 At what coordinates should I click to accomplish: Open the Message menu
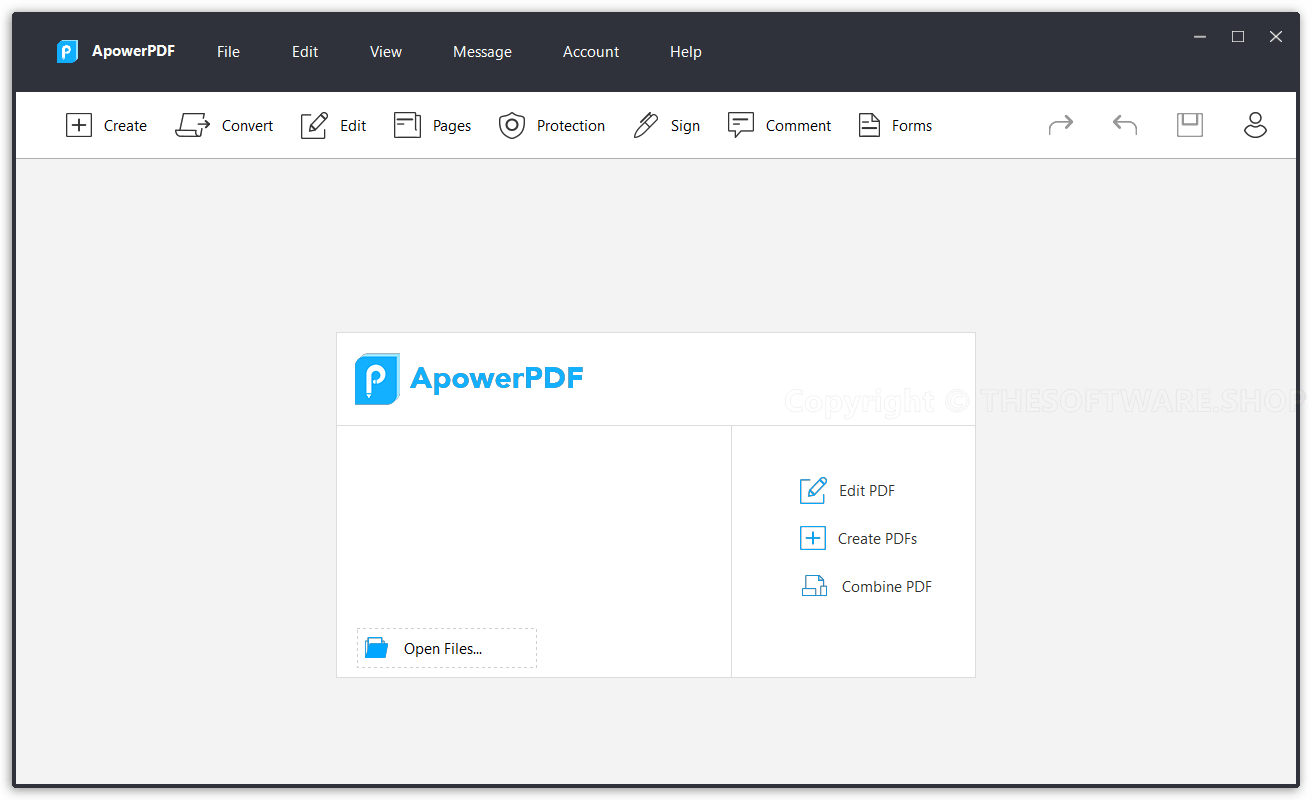click(482, 52)
